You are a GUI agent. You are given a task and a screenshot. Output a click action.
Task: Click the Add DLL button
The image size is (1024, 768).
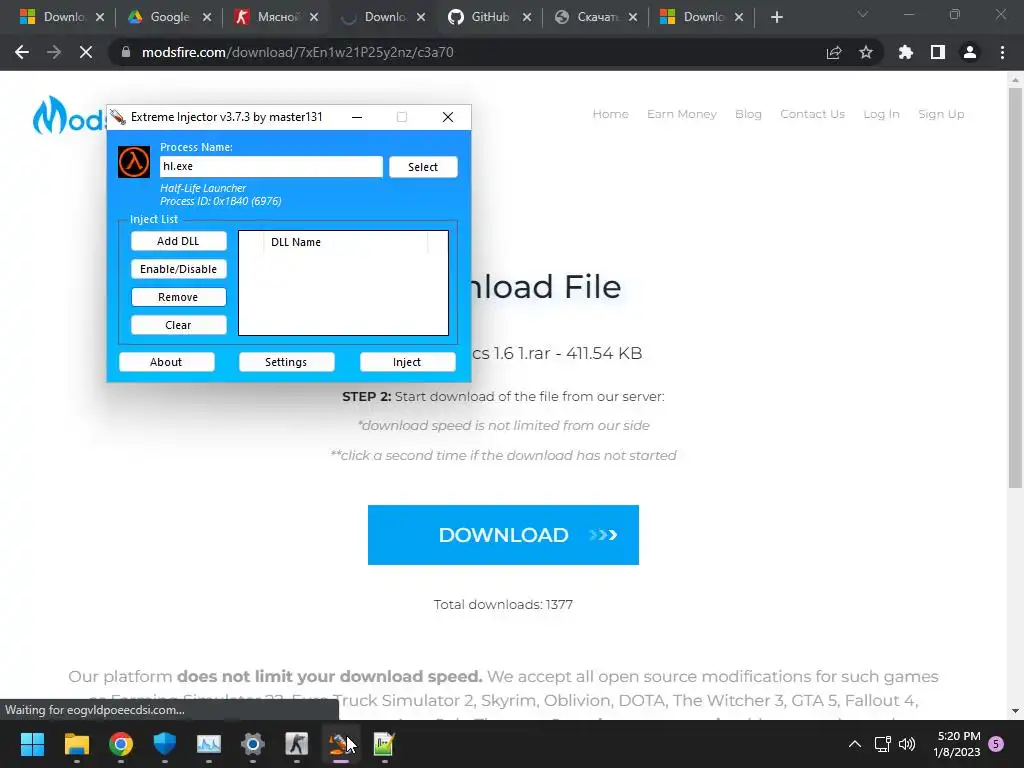pyautogui.click(x=178, y=241)
